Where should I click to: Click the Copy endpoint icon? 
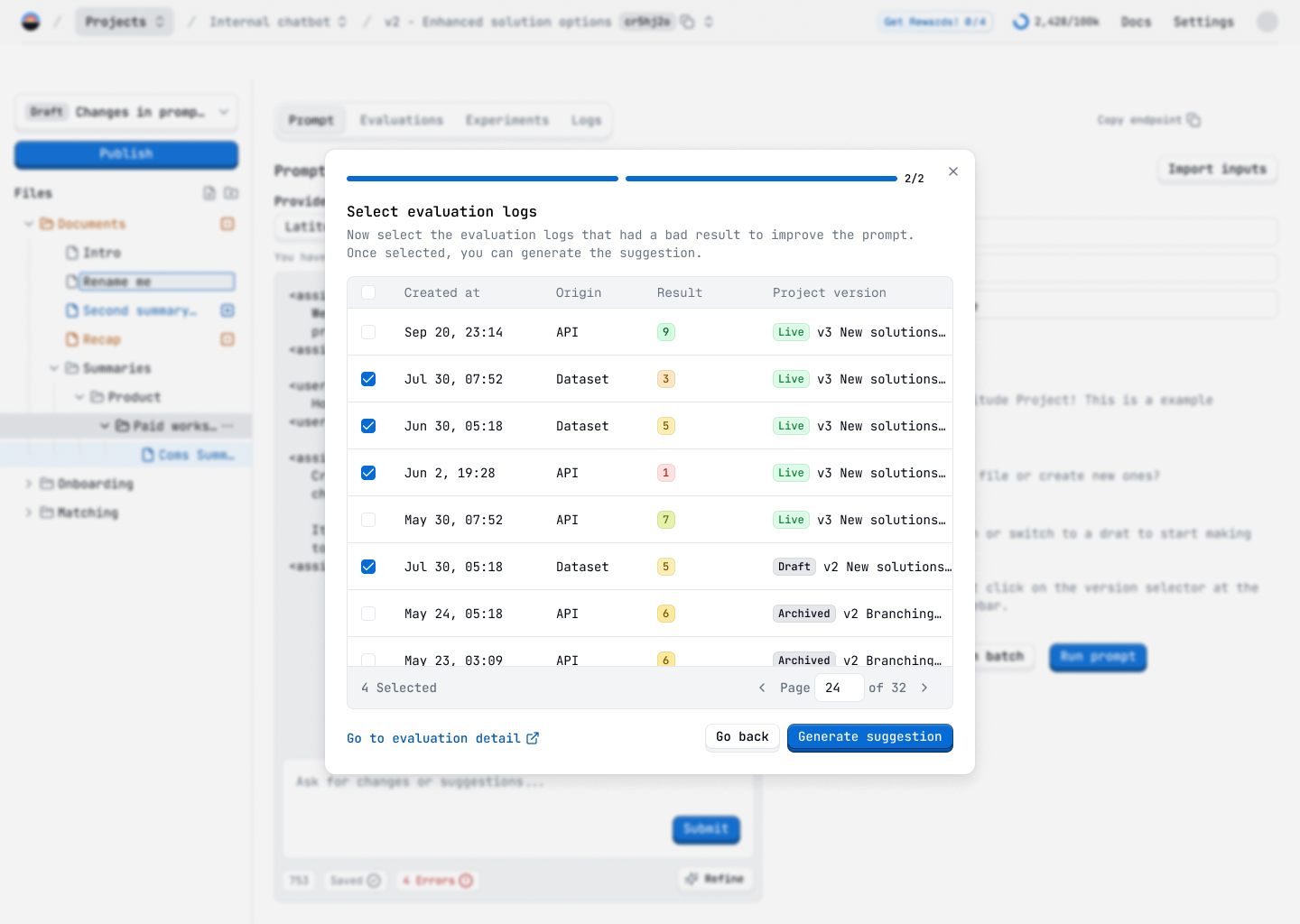(x=1193, y=120)
